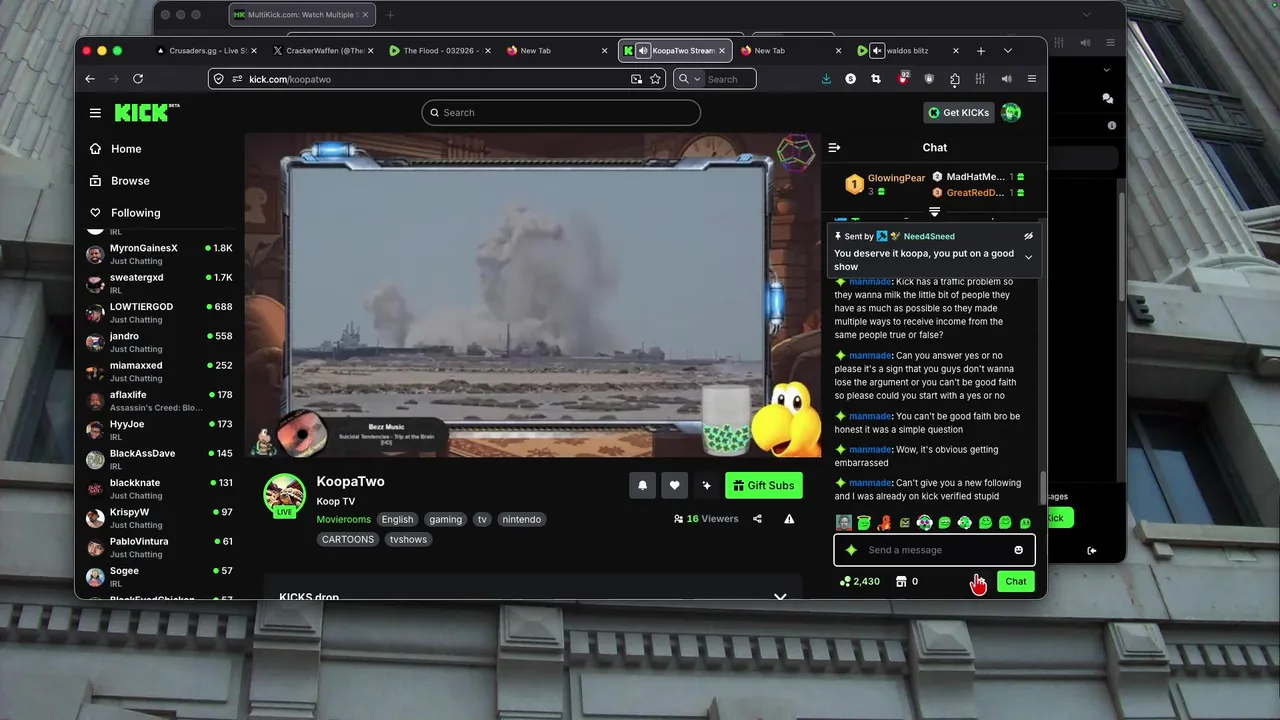Click the Send a message field
The width and height of the screenshot is (1280, 720).
[934, 550]
